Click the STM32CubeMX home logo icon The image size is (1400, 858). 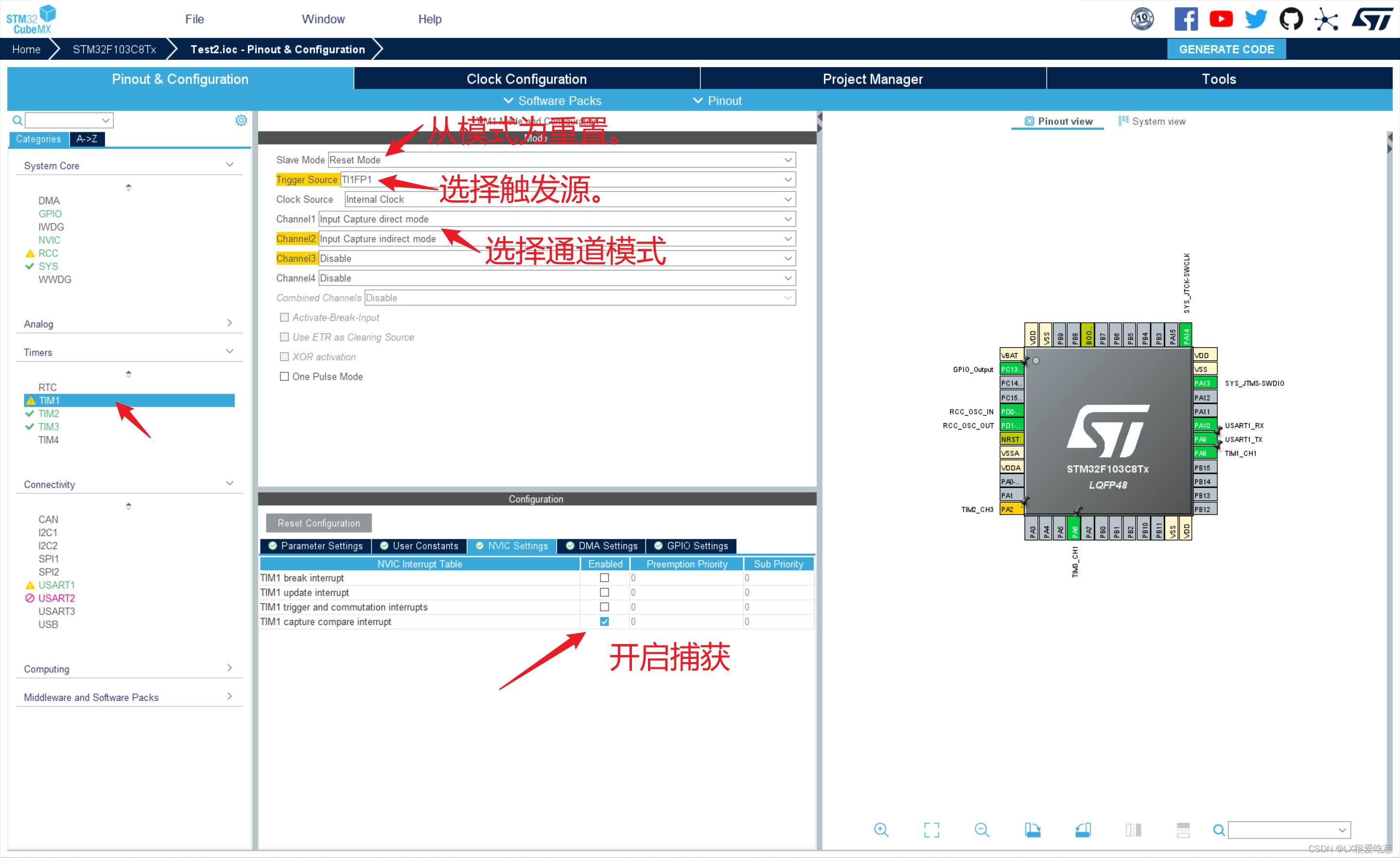click(x=36, y=17)
